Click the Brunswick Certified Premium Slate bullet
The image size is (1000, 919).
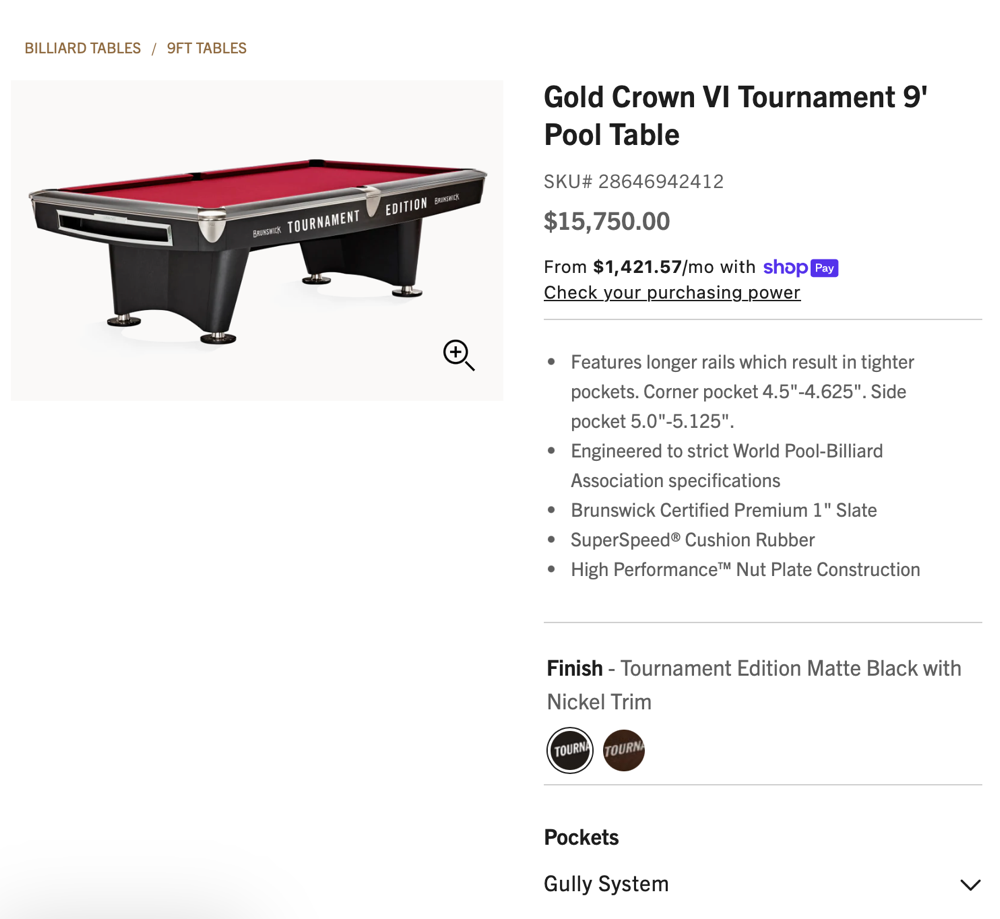tap(723, 510)
